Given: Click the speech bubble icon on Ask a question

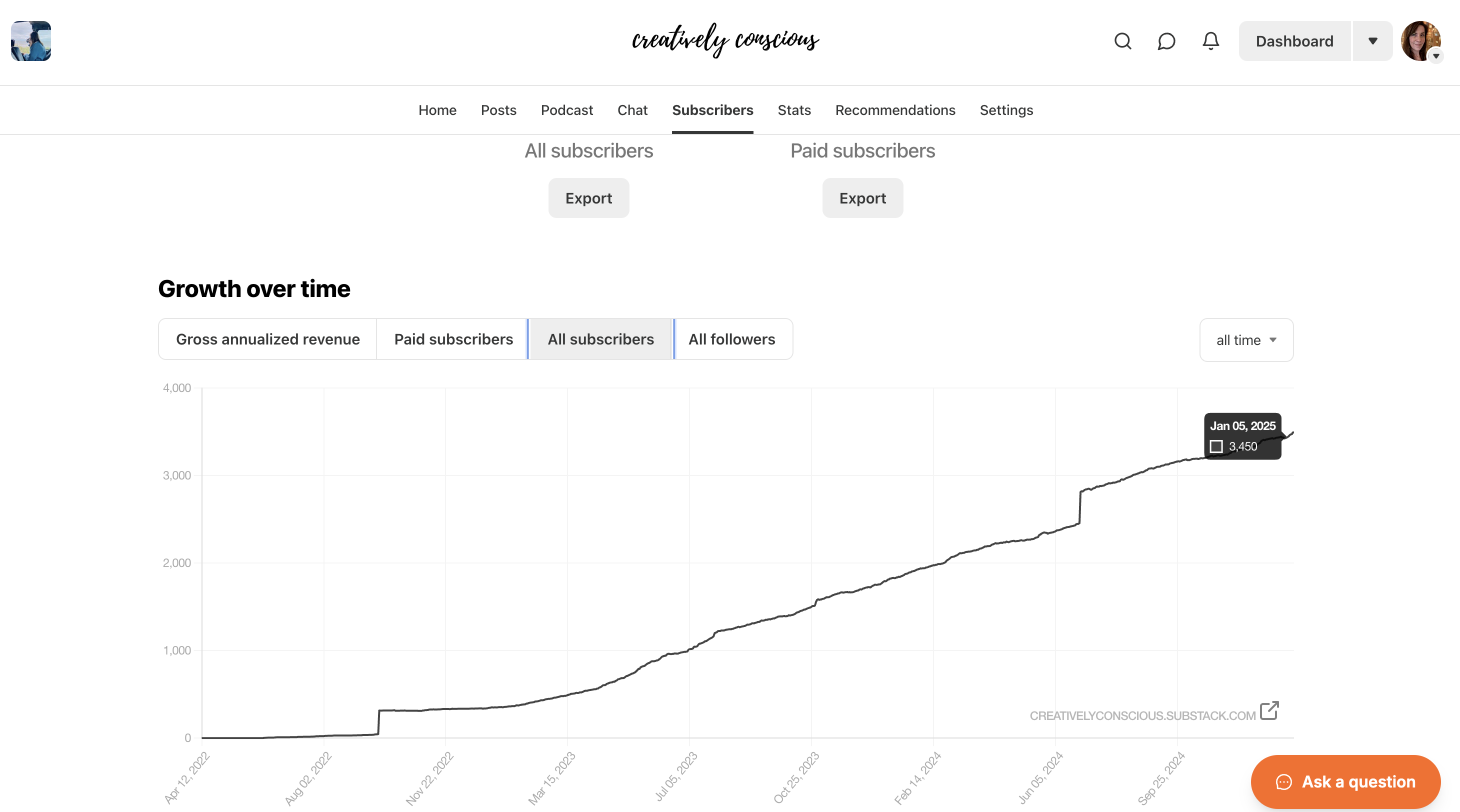Looking at the screenshot, I should point(1283,782).
